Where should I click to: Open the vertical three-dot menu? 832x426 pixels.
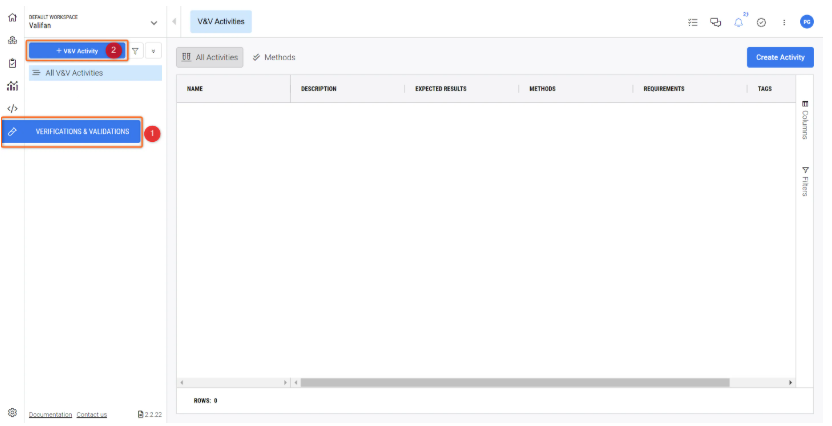click(784, 22)
